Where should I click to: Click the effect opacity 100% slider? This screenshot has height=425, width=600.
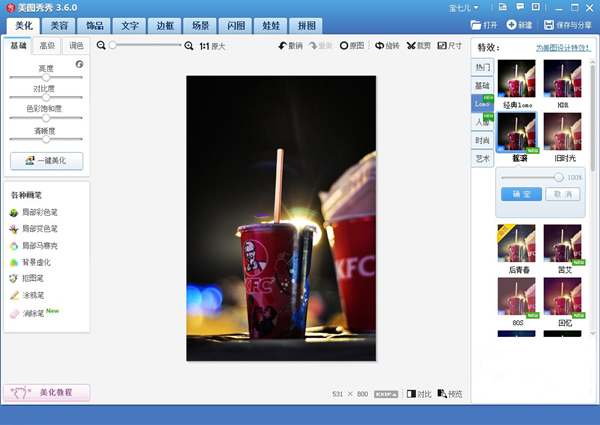[532, 177]
